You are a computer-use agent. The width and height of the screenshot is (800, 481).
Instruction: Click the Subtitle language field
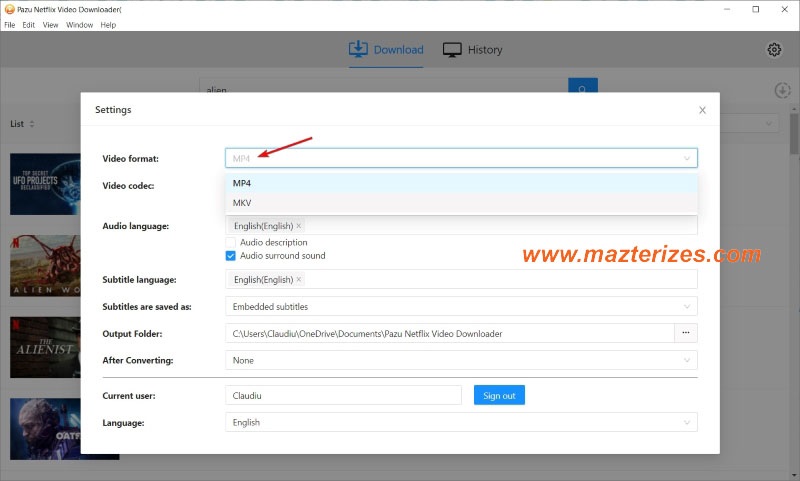(461, 280)
